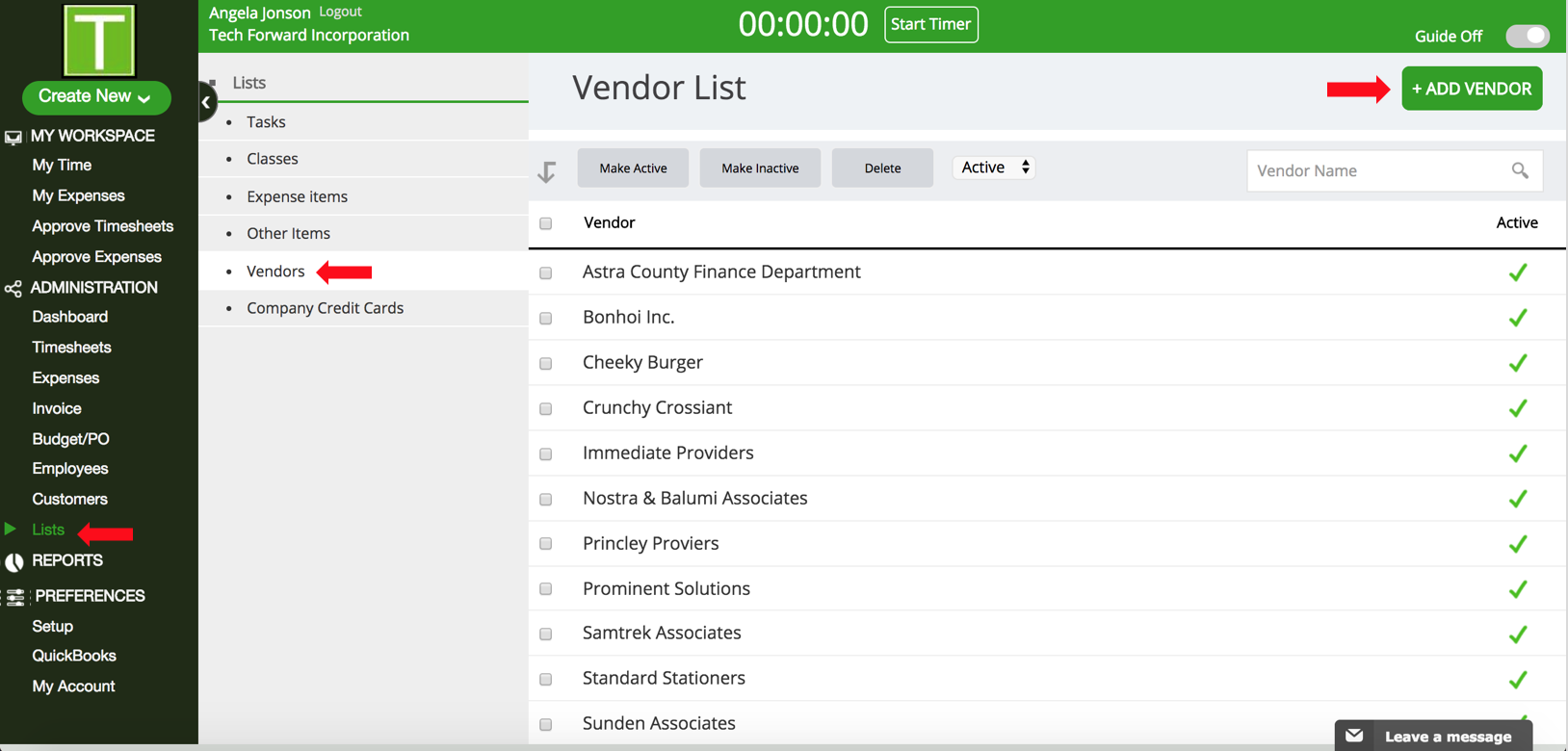
Task: Open the Invoice section
Action: tap(56, 408)
